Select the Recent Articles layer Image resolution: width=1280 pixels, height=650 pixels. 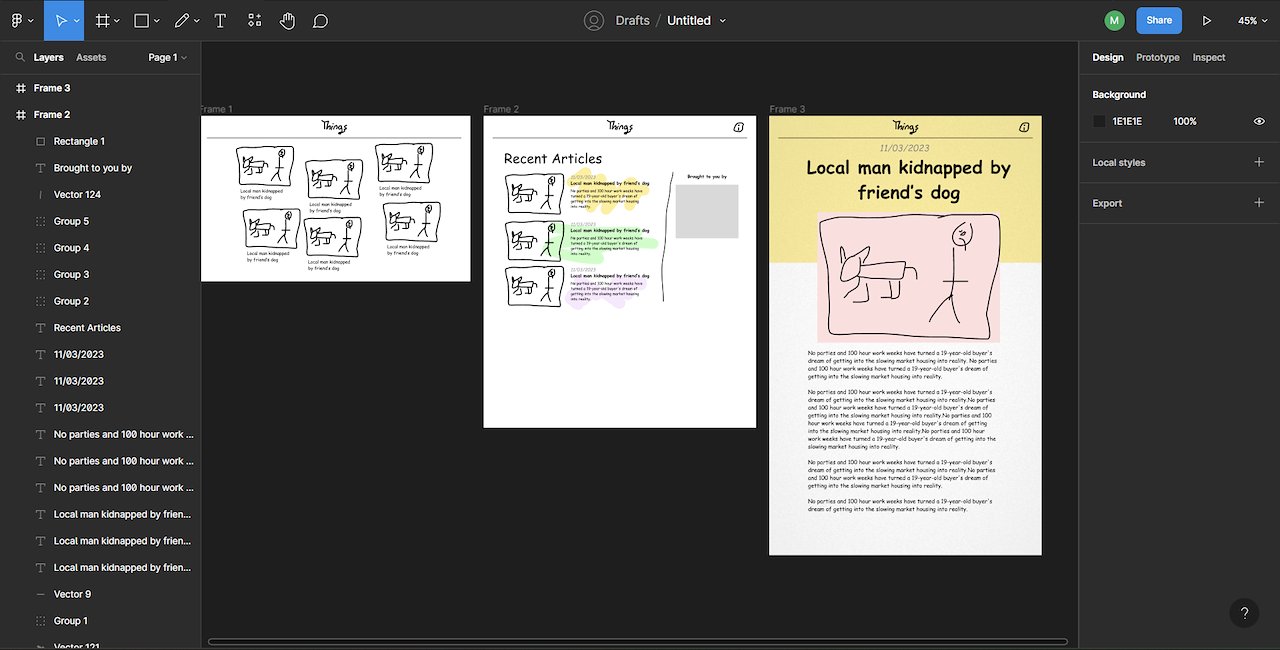(x=87, y=328)
